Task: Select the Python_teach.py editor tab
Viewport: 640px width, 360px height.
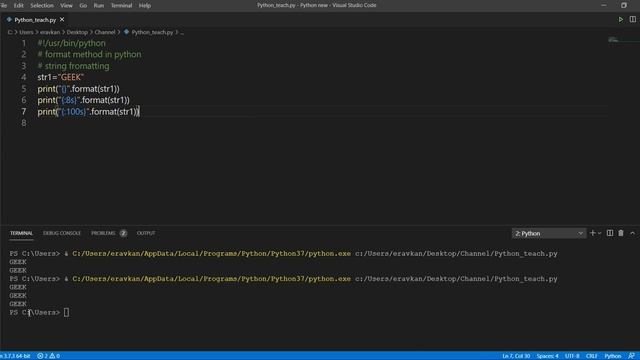Action: pos(35,20)
